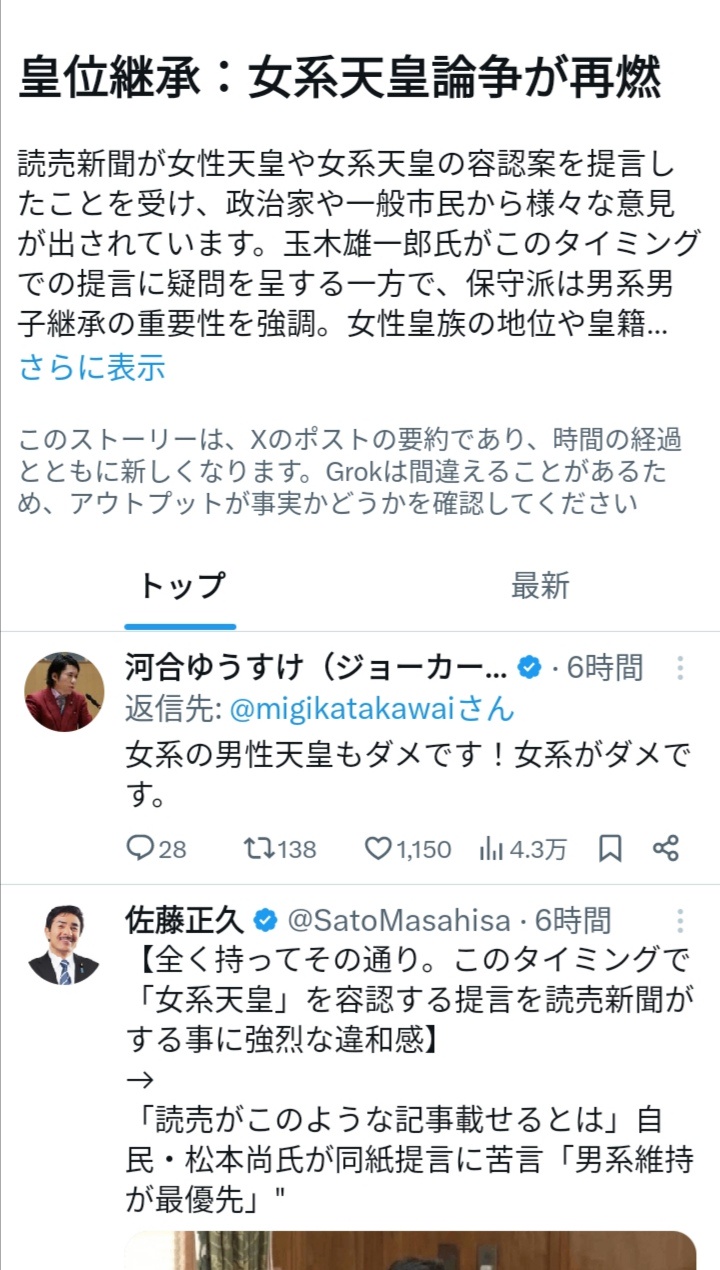Screen dimensions: 720x1270
Task: Like 河合ゆうすけ's post with the heart icon
Action: 377,849
